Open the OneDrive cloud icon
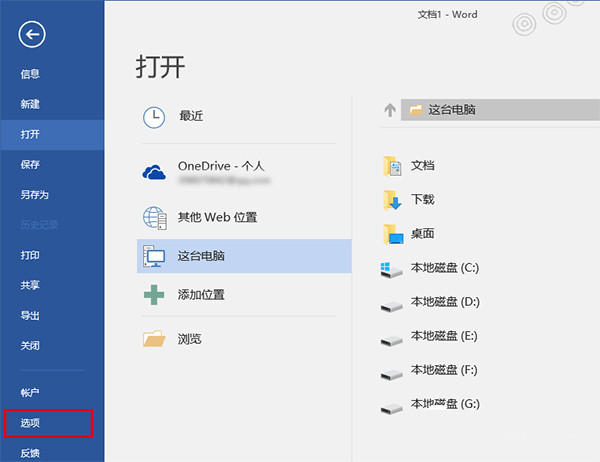Screen dimensions: 600x462 (153, 171)
